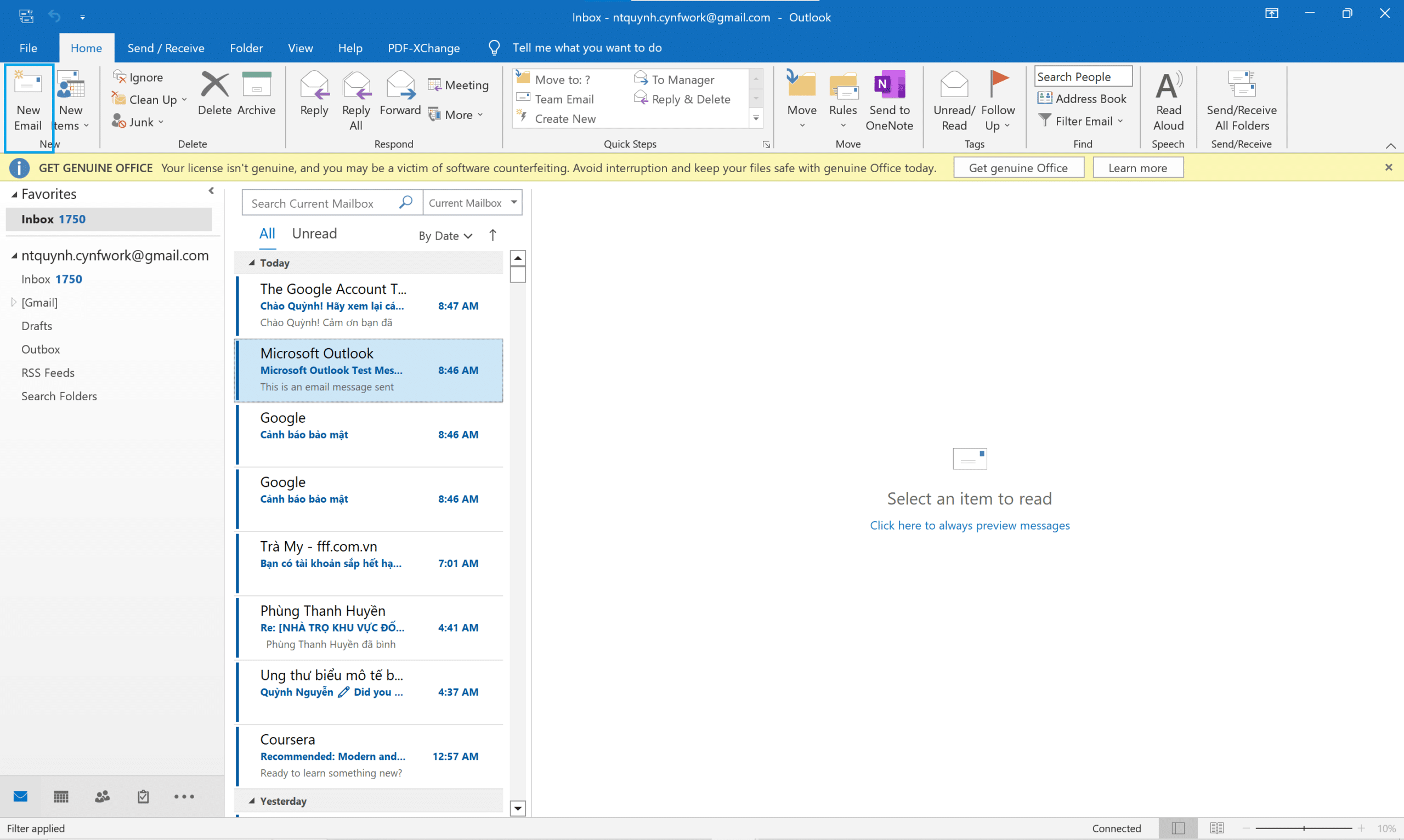Reply with a Meeting
The image size is (1404, 840).
[458, 85]
